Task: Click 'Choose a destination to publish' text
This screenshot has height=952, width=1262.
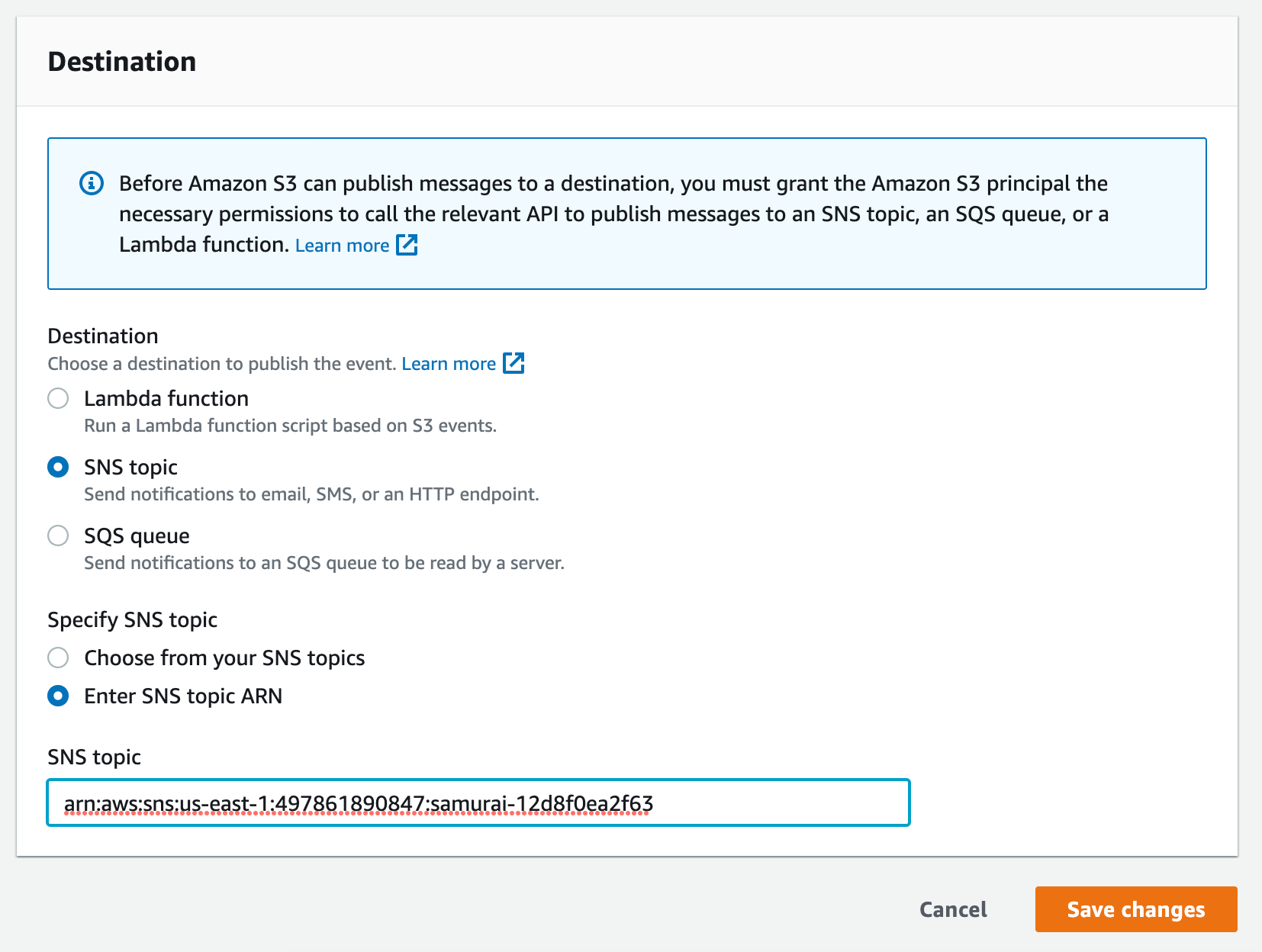Action: click(x=222, y=364)
